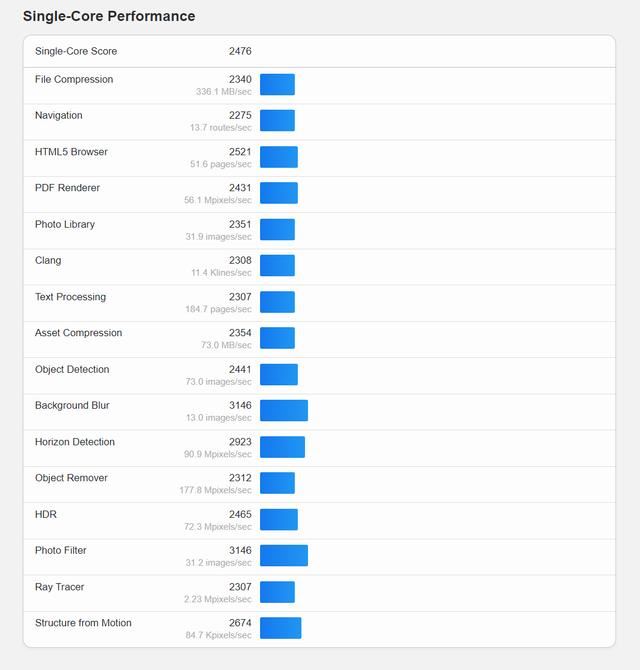Click the HTML5 Browser label

coord(71,152)
